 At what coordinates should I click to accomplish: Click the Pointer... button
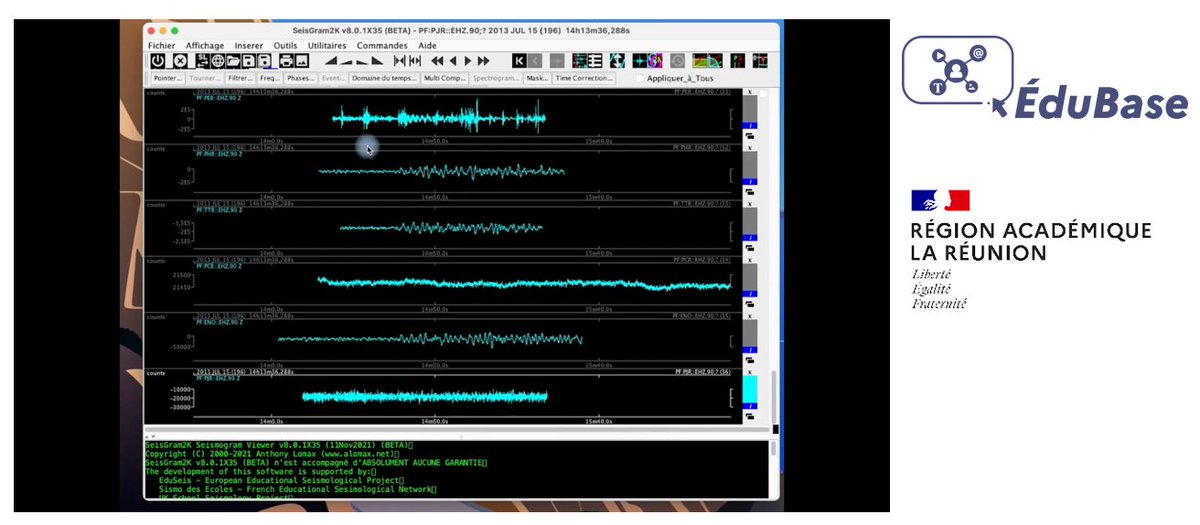pyautogui.click(x=169, y=78)
